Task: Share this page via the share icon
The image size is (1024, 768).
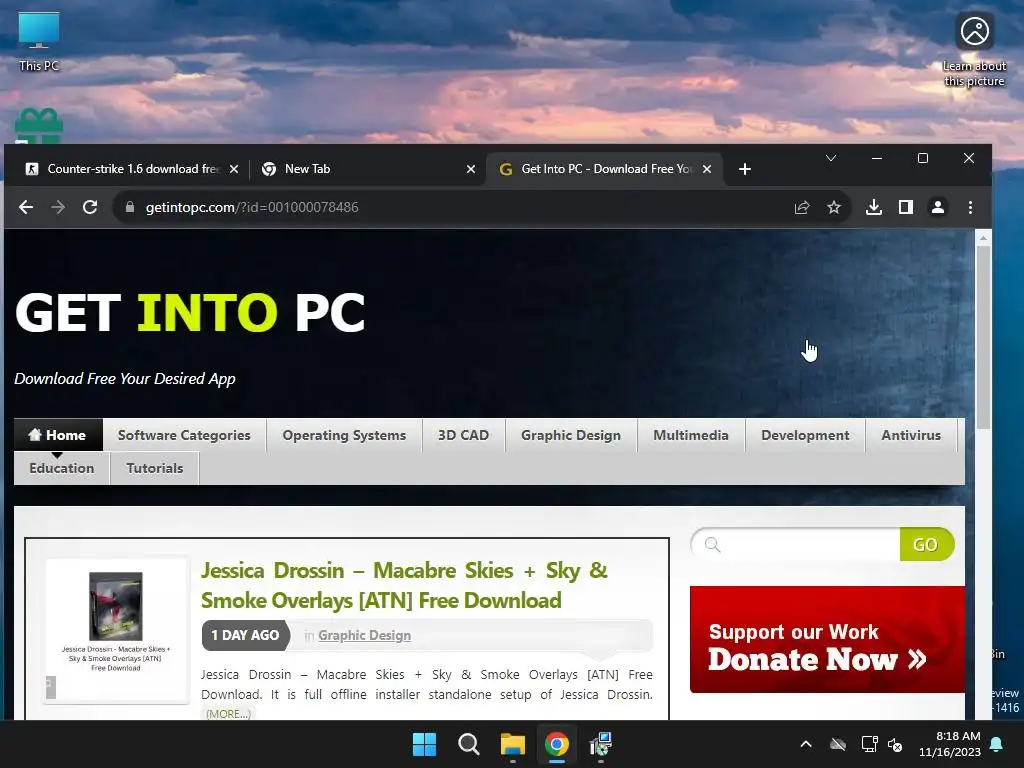Action: 802,208
